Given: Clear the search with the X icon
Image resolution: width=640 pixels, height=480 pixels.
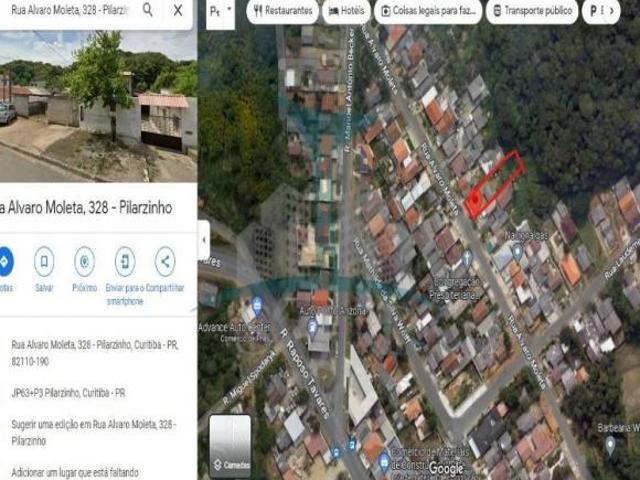Looking at the screenshot, I should click(x=178, y=10).
